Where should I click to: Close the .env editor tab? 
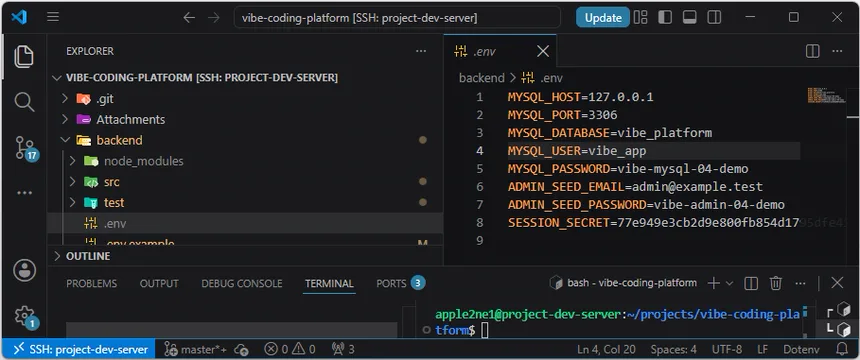click(x=542, y=51)
